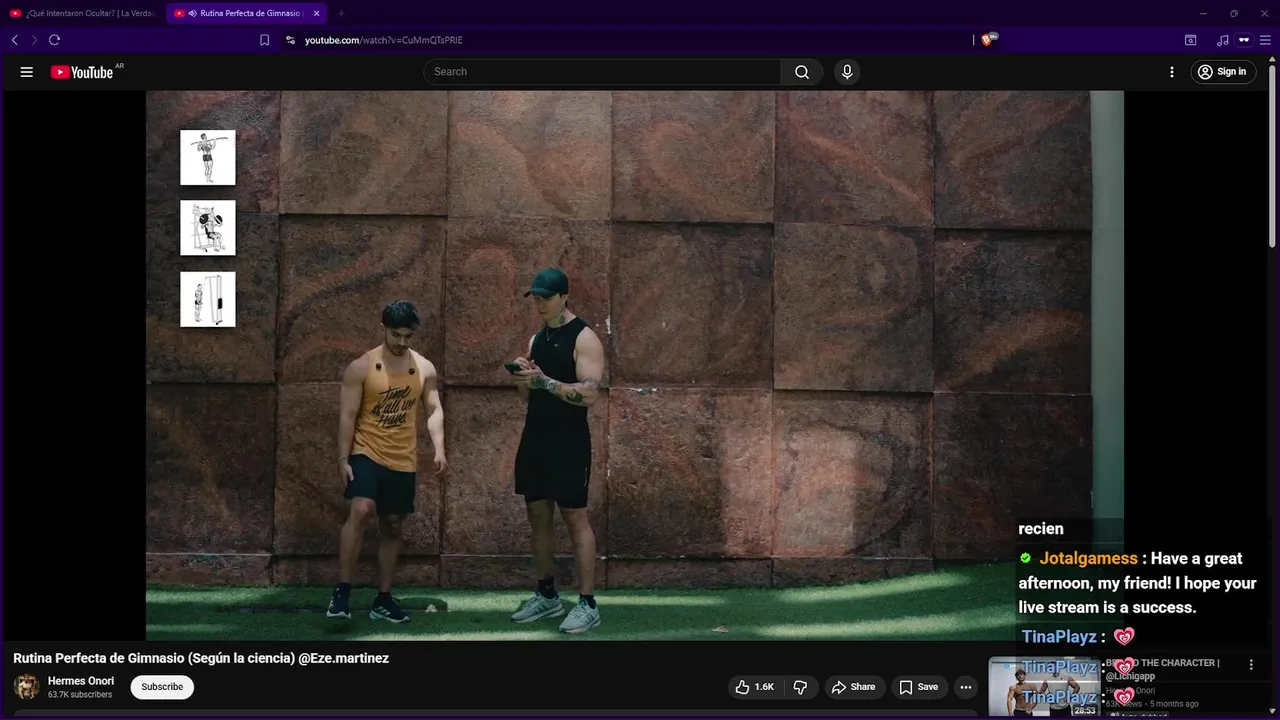Image resolution: width=1280 pixels, height=720 pixels.
Task: Open YouTube settings three-dot menu in header
Action: [1172, 72]
